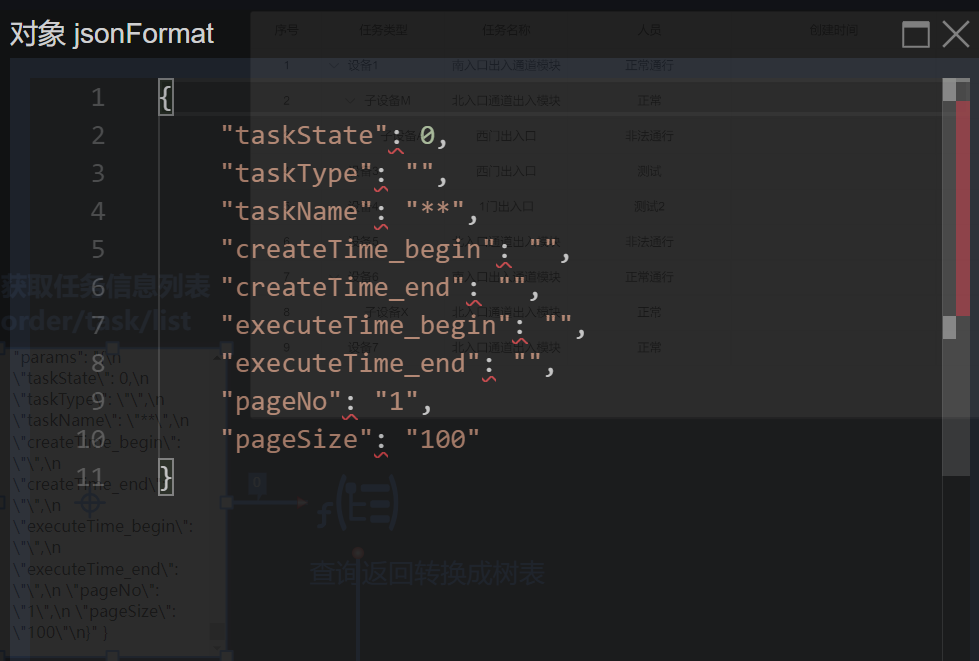Viewport: 979px width, 661px height.
Task: Collapse the 设备1 tree row chevron
Action: tap(334, 66)
